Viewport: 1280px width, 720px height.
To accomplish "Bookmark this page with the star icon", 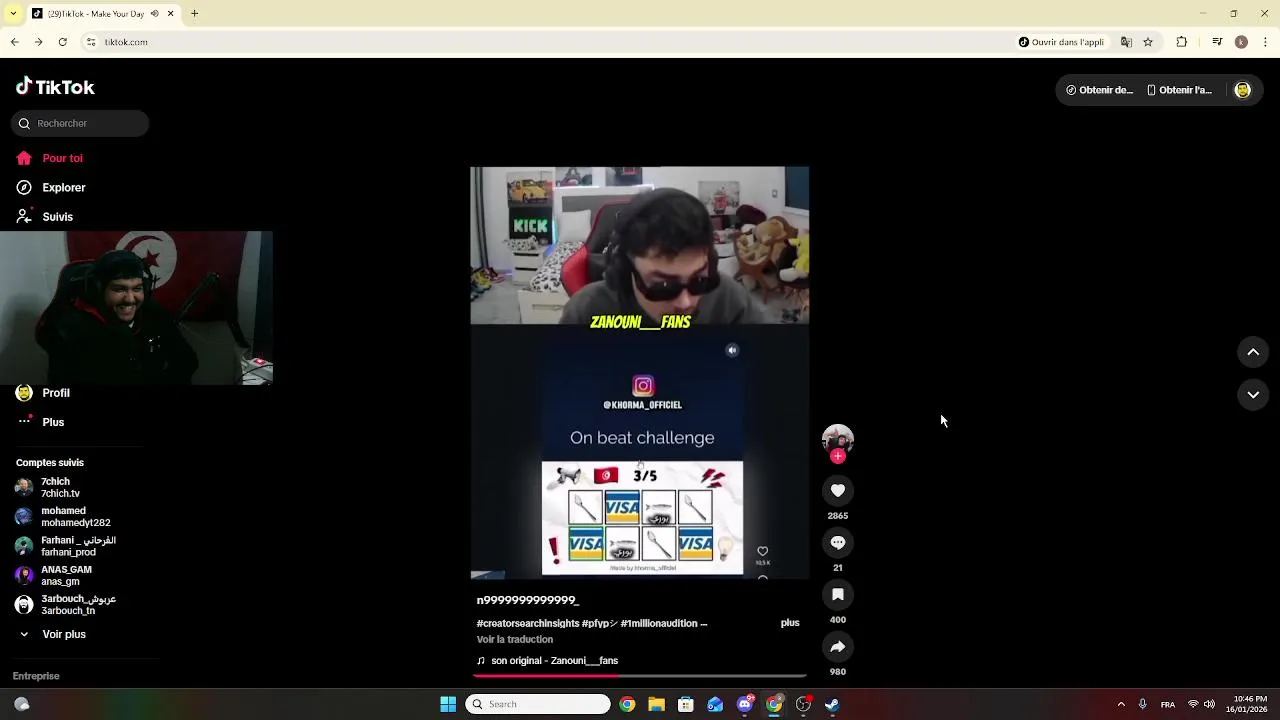I will [1148, 42].
